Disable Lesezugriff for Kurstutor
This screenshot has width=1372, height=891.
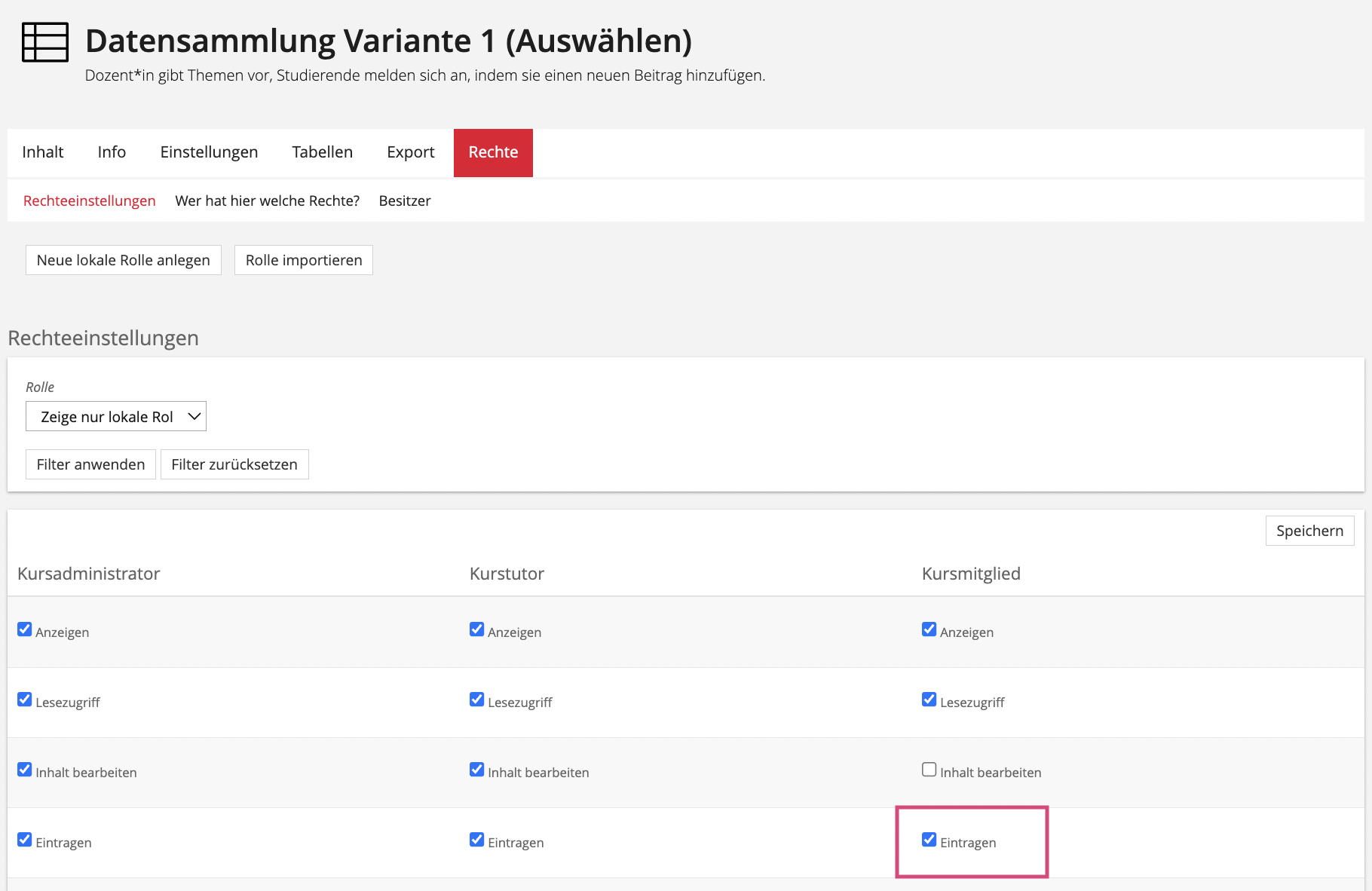[476, 700]
